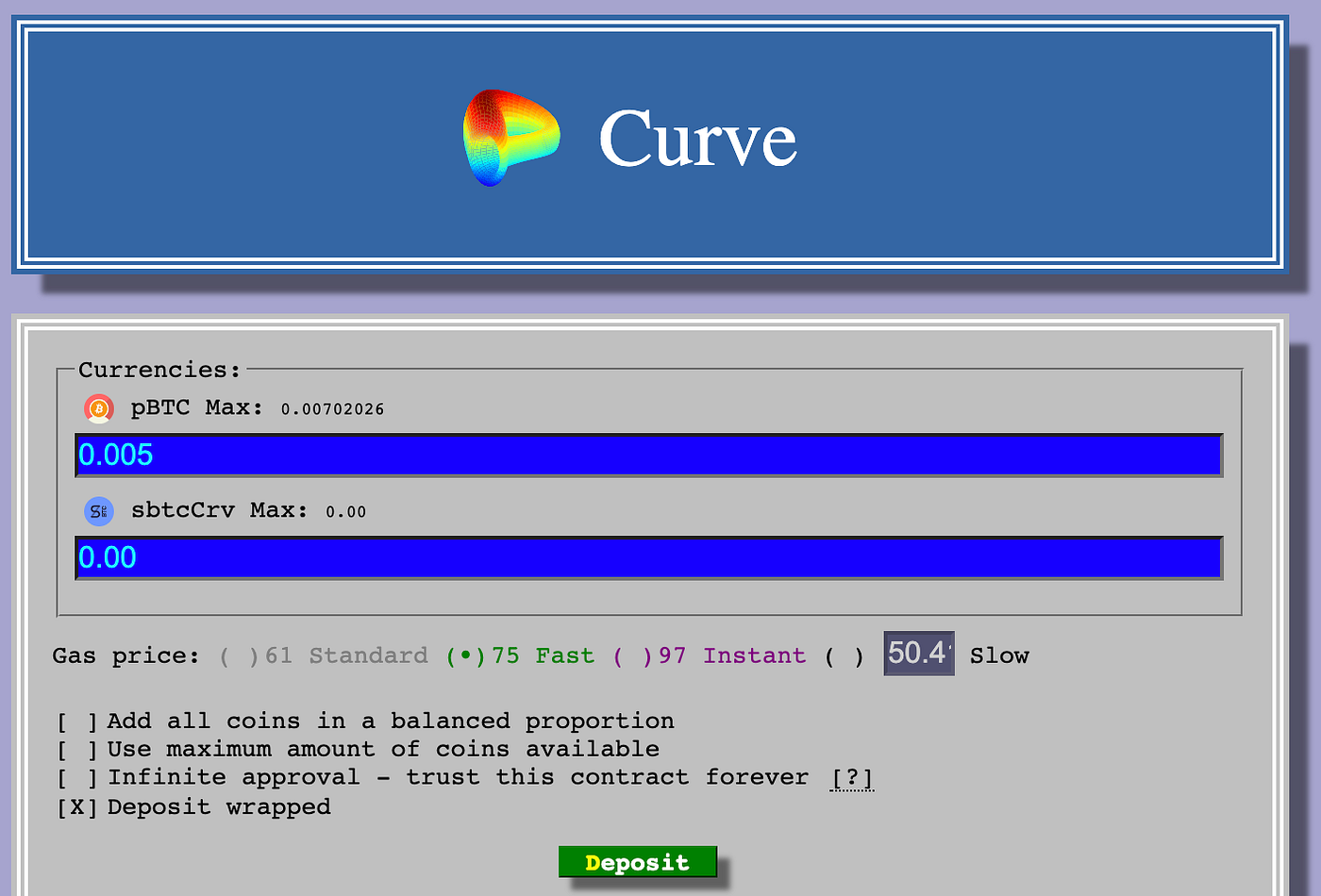Select the Slow custom gas radio option
The height and width of the screenshot is (896, 1321).
pyautogui.click(x=844, y=655)
